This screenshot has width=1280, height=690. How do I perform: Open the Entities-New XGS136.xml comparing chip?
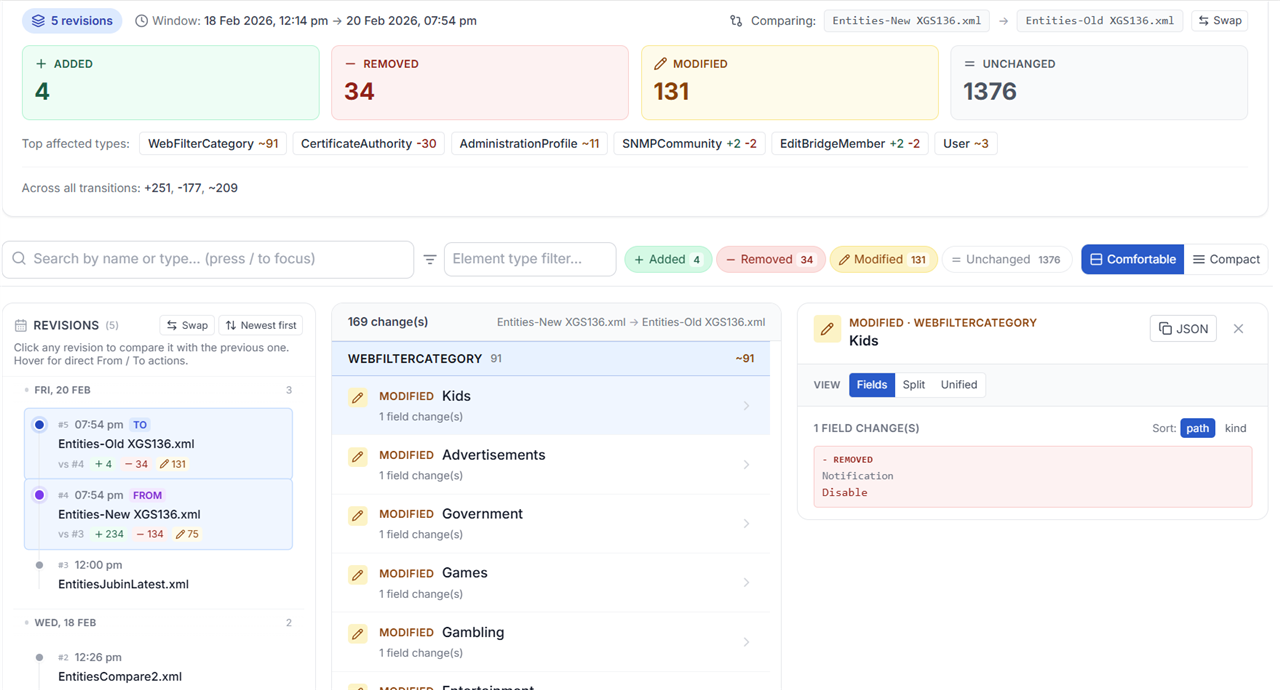click(907, 21)
